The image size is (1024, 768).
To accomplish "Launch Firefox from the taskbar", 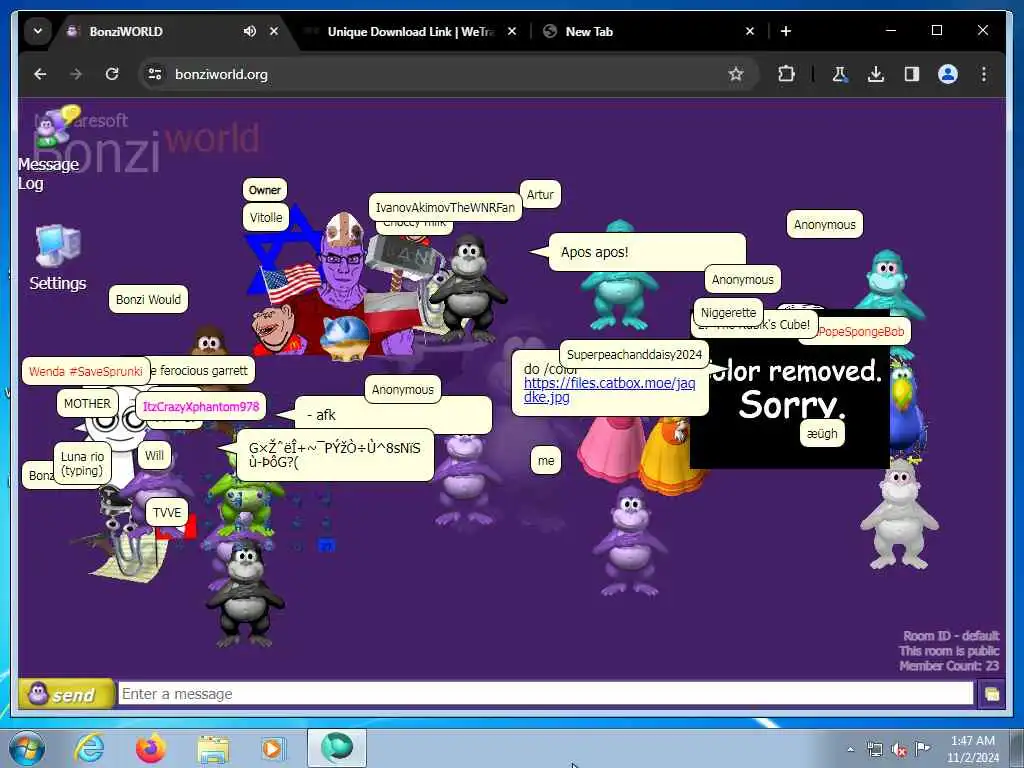I will [151, 748].
